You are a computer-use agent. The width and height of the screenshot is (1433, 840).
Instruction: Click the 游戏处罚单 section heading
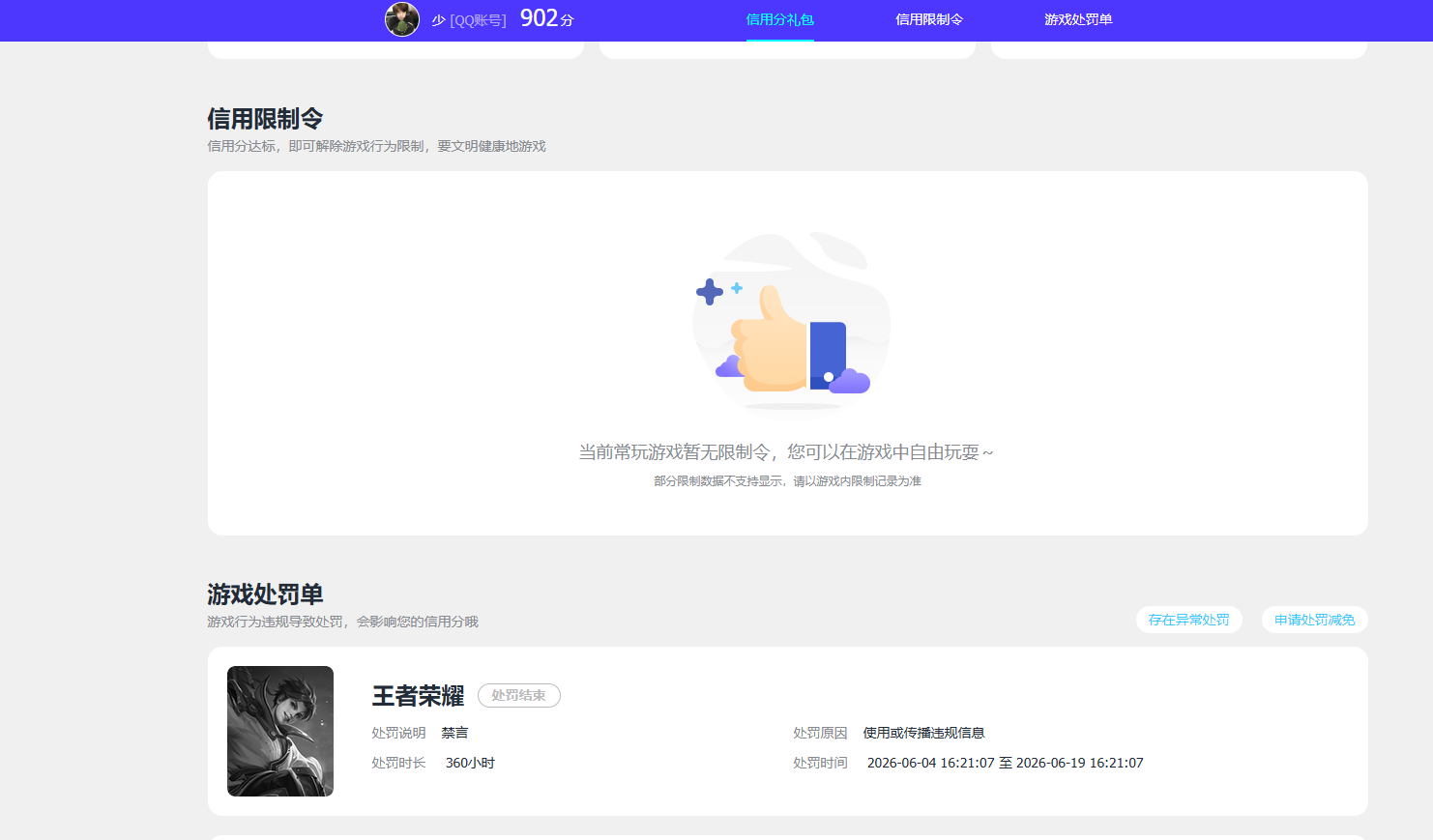click(265, 594)
